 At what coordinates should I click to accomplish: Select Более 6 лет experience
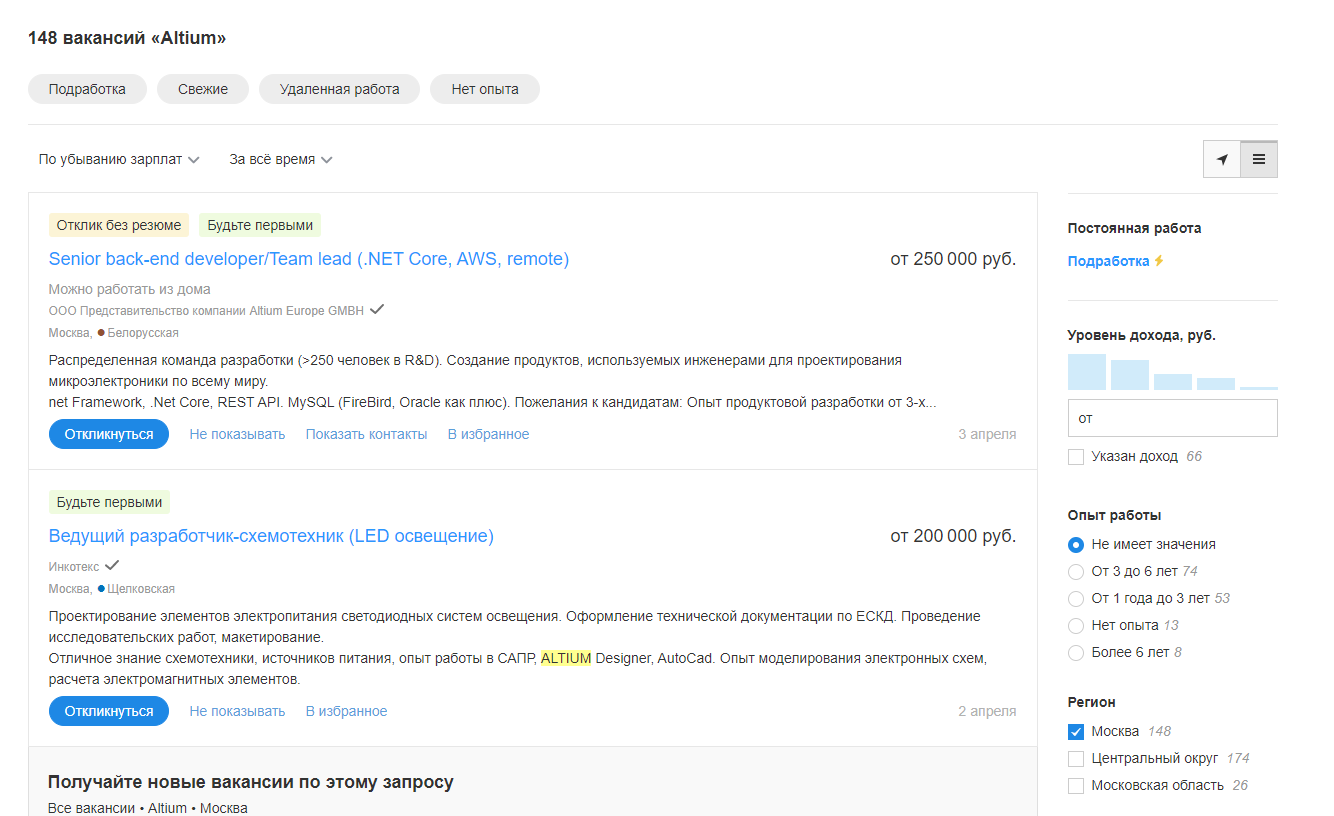pyautogui.click(x=1076, y=653)
